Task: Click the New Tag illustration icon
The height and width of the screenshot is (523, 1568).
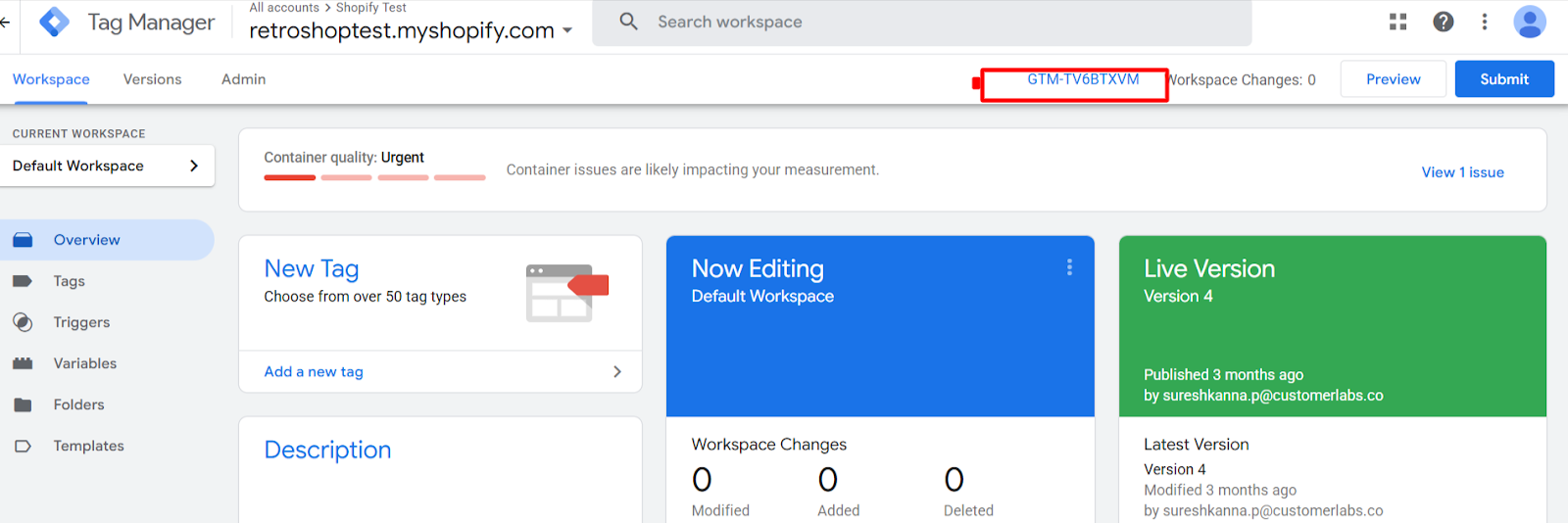Action: pos(567,293)
